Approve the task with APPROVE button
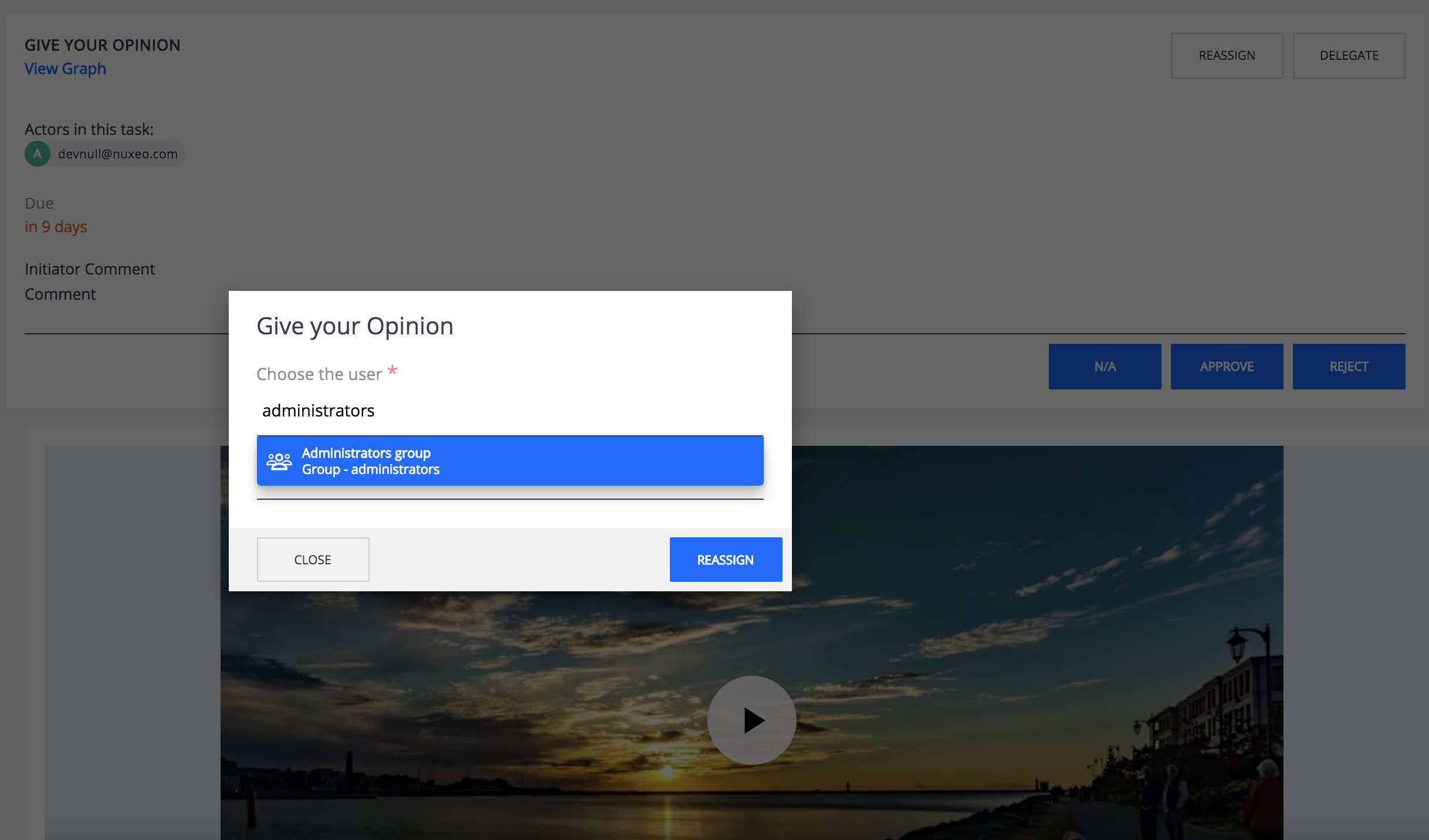1429x840 pixels. (1227, 367)
